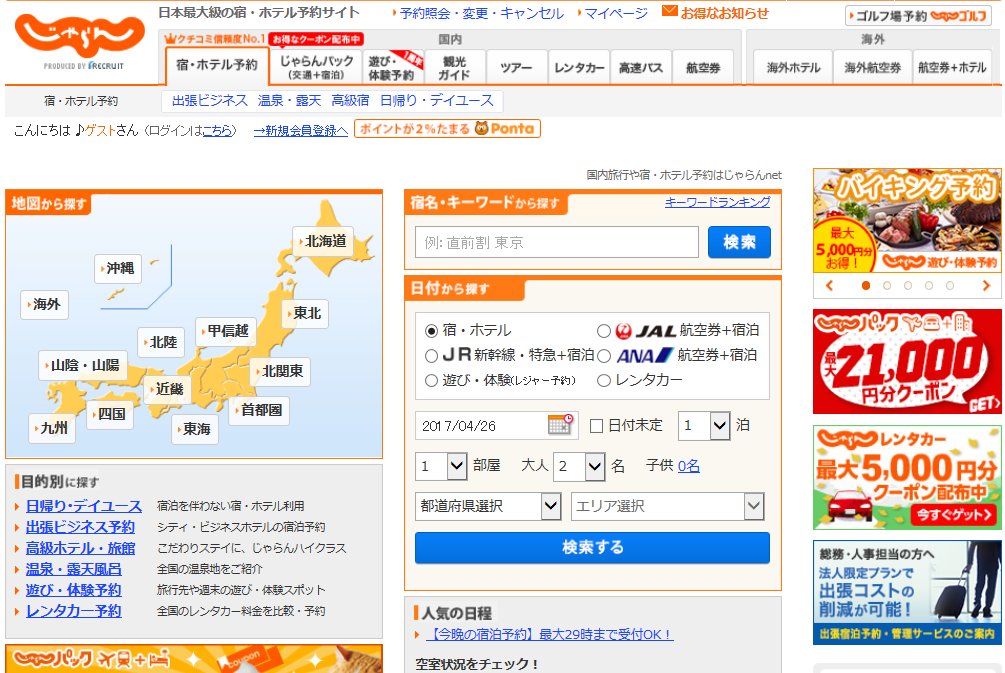1005x673 pixels.
Task: Open the エリア選択 dropdown
Action: 668,506
